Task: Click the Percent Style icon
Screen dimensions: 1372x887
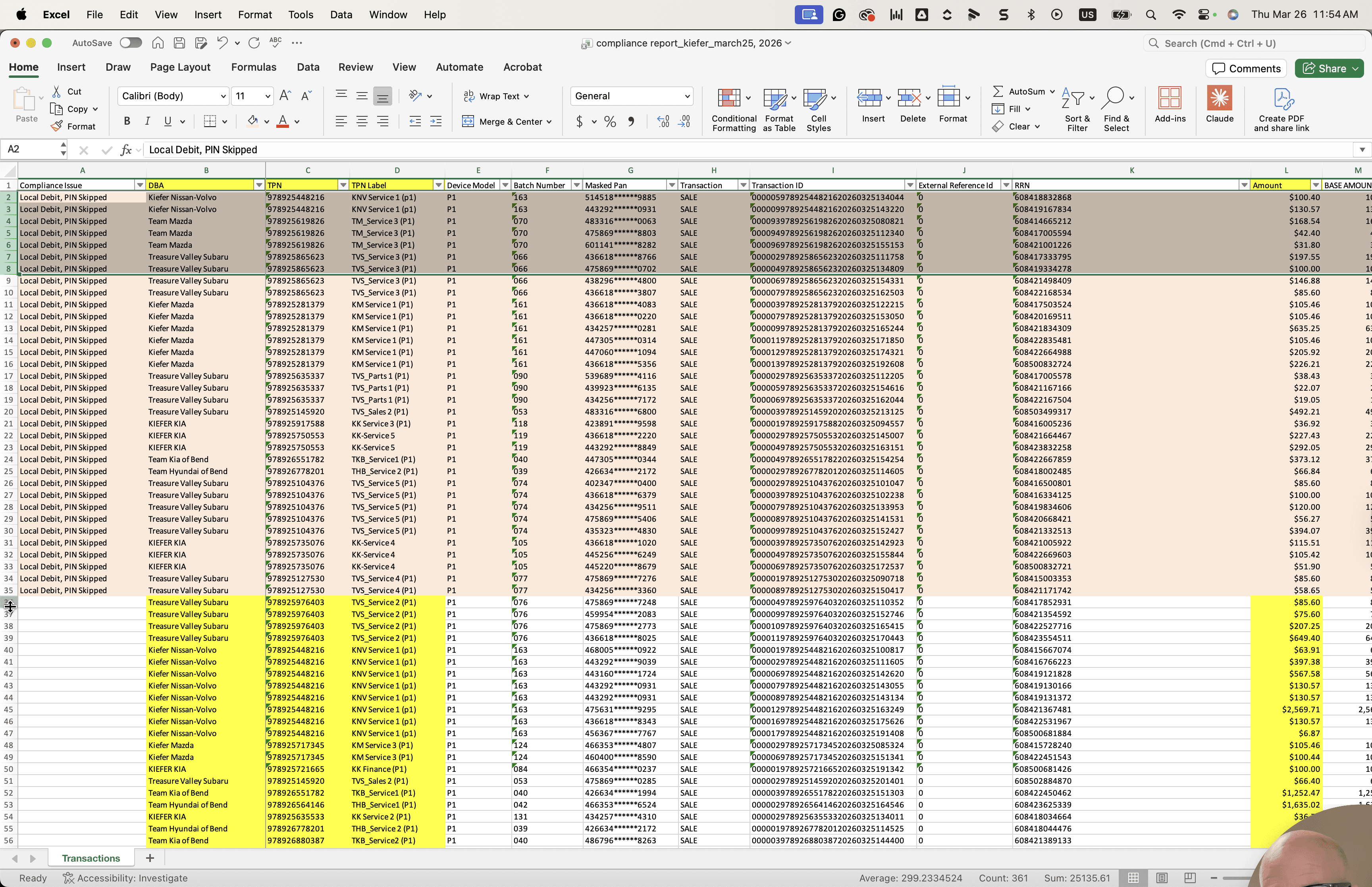Action: (610, 121)
